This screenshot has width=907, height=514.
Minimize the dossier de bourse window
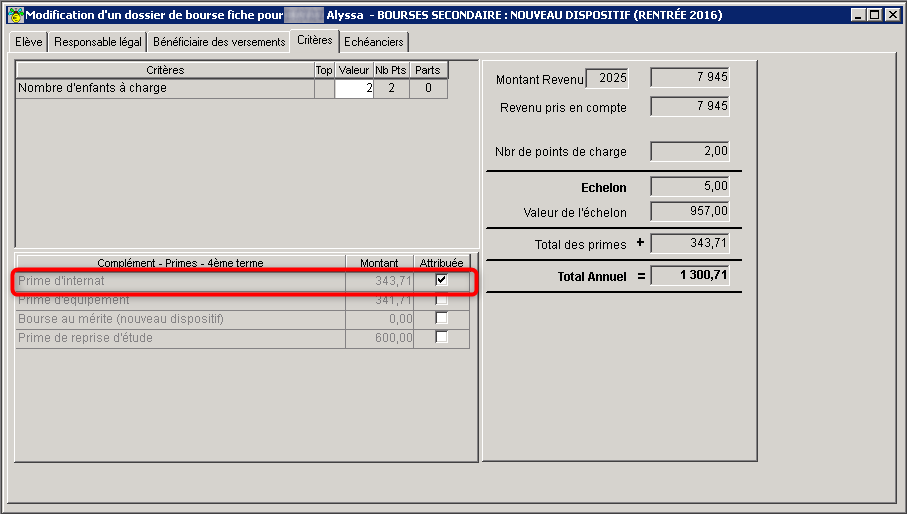coord(858,15)
